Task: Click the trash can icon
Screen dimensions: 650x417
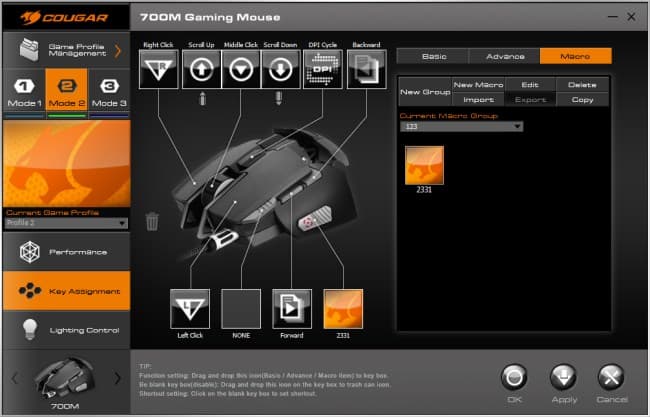Action: pos(152,221)
